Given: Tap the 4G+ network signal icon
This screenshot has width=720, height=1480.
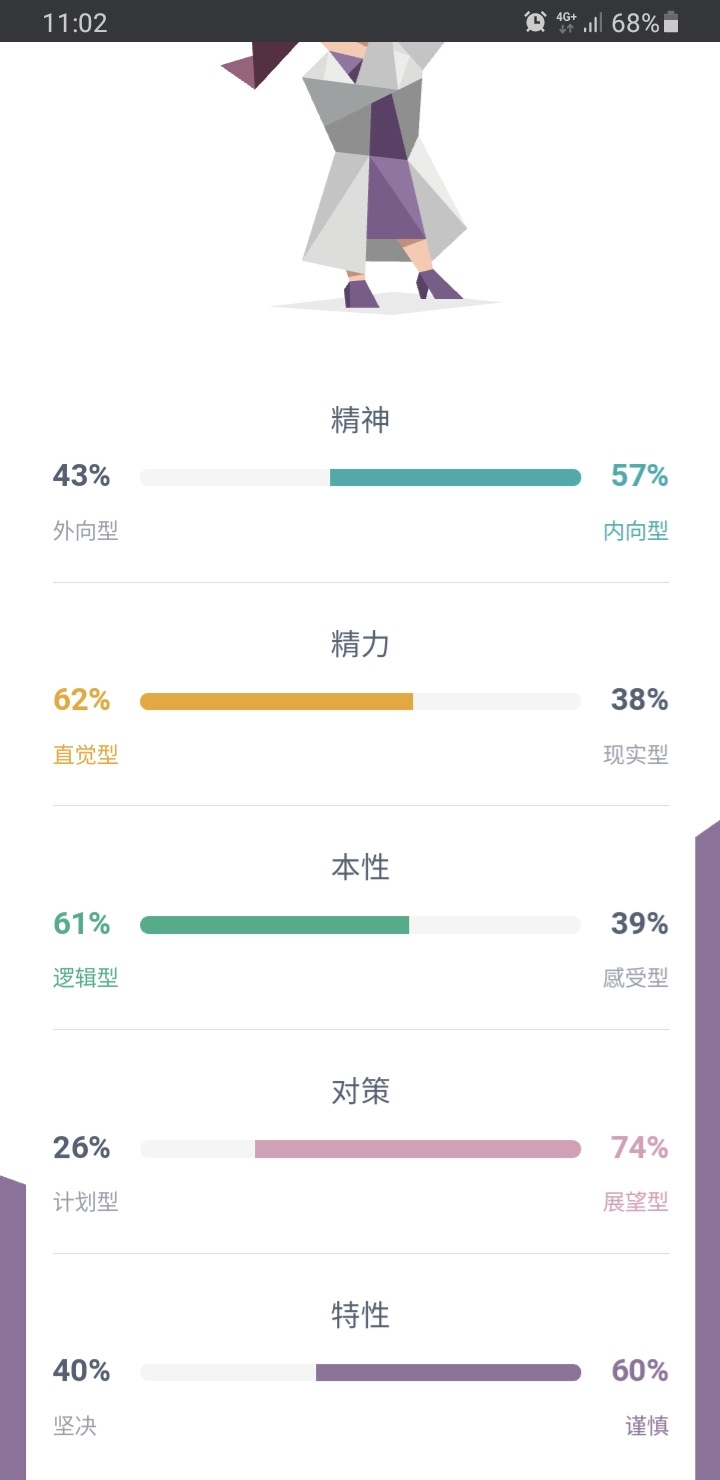Looking at the screenshot, I should [567, 21].
